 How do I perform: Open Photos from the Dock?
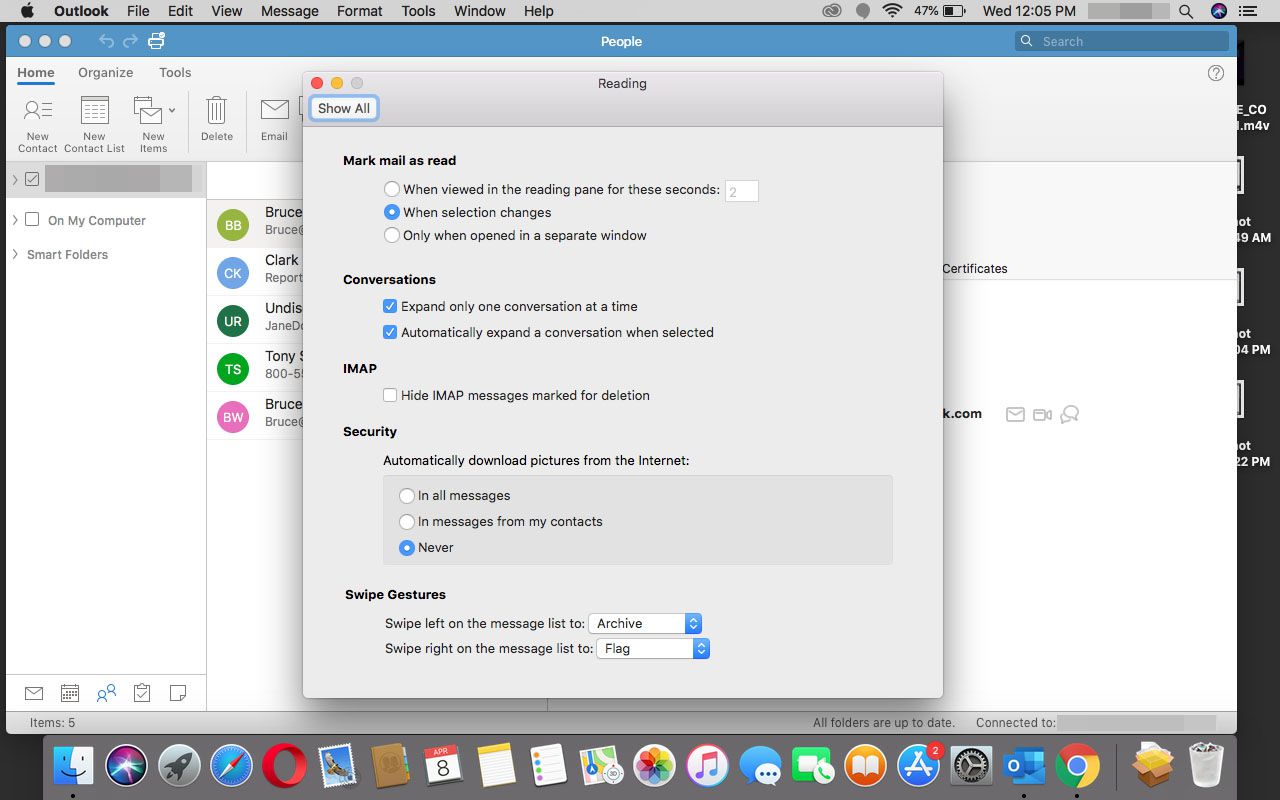pos(655,767)
